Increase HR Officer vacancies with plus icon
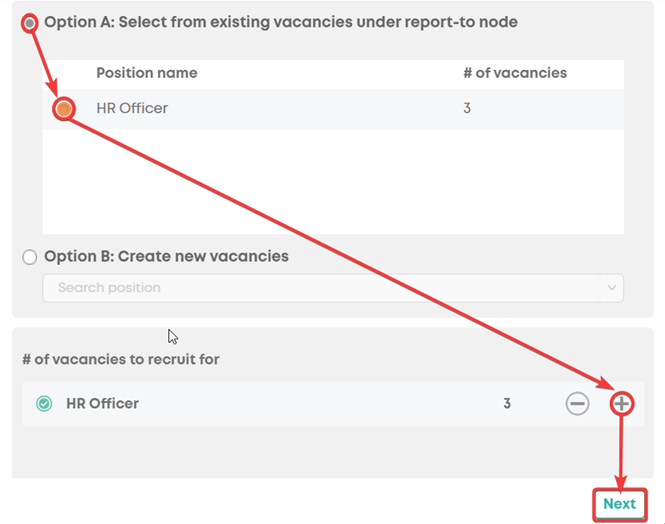Viewport: 665px width, 524px height. click(x=622, y=404)
